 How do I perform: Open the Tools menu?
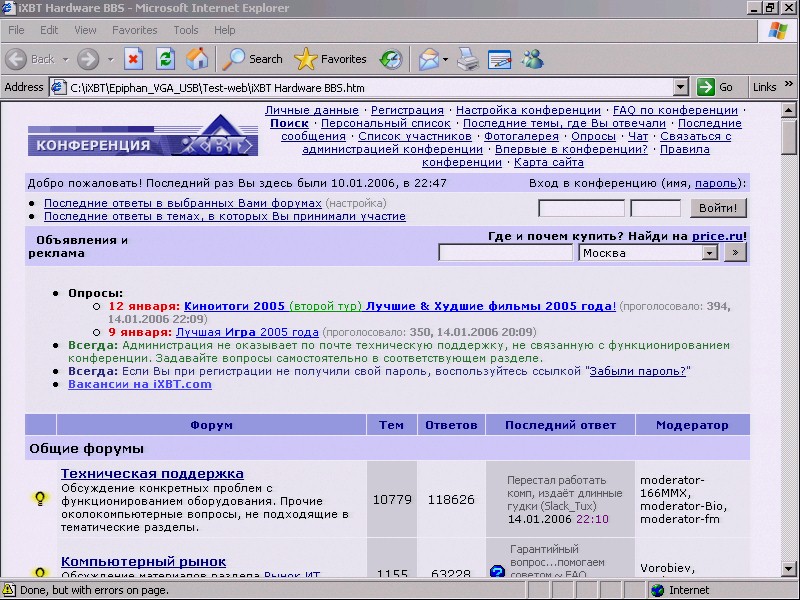185,30
